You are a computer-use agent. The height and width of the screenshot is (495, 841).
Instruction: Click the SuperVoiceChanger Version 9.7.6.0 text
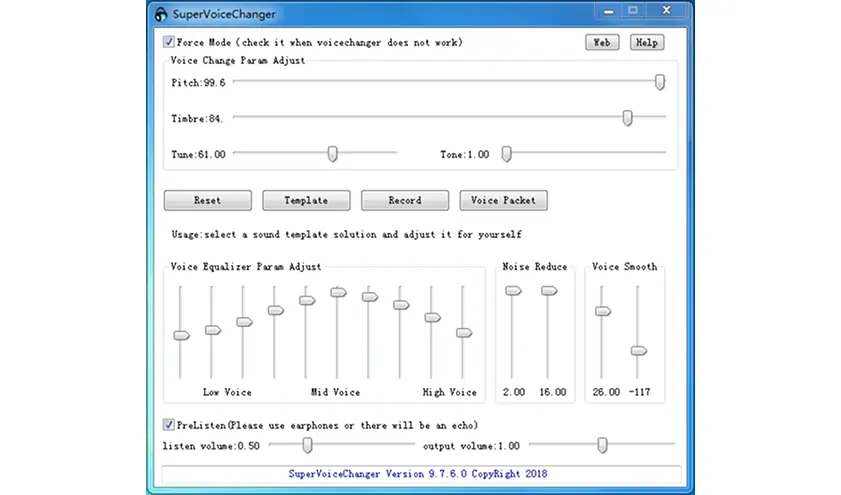point(418,474)
